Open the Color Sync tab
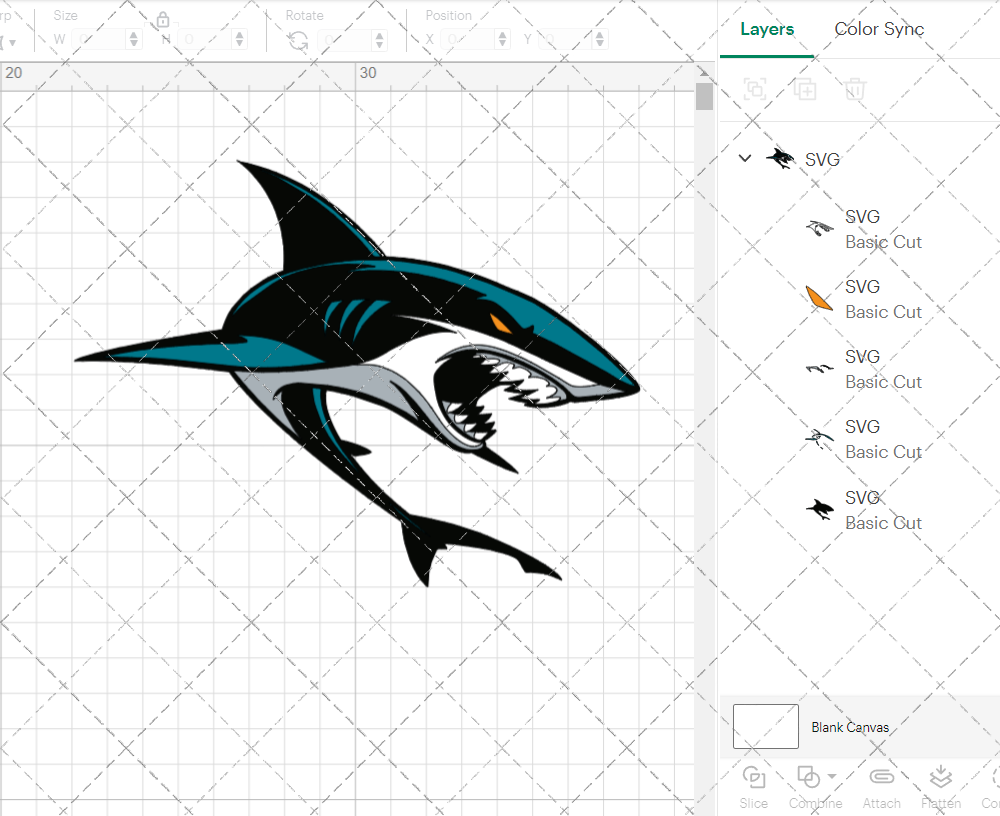 coord(879,29)
